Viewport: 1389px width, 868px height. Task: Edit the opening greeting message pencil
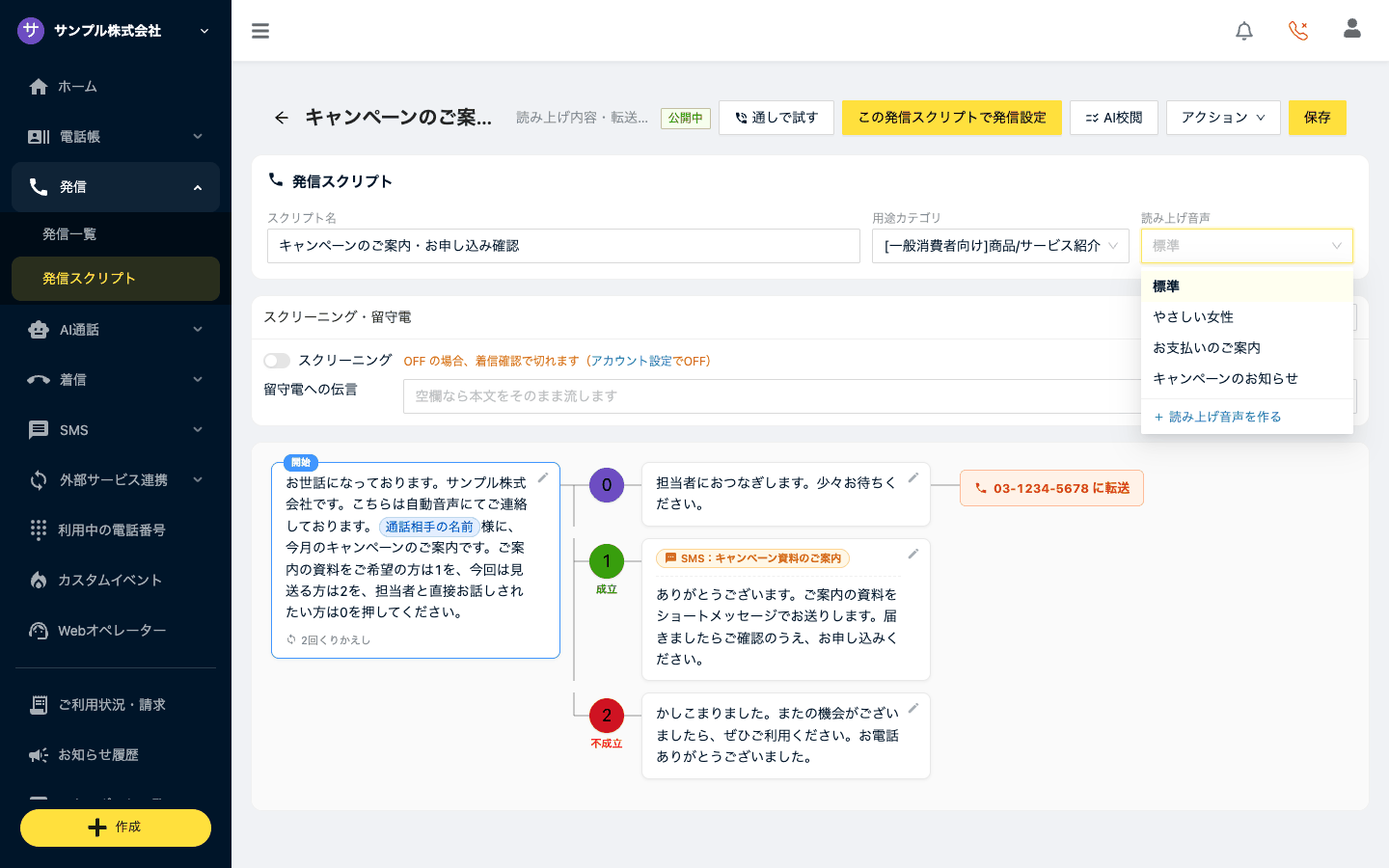[543, 477]
